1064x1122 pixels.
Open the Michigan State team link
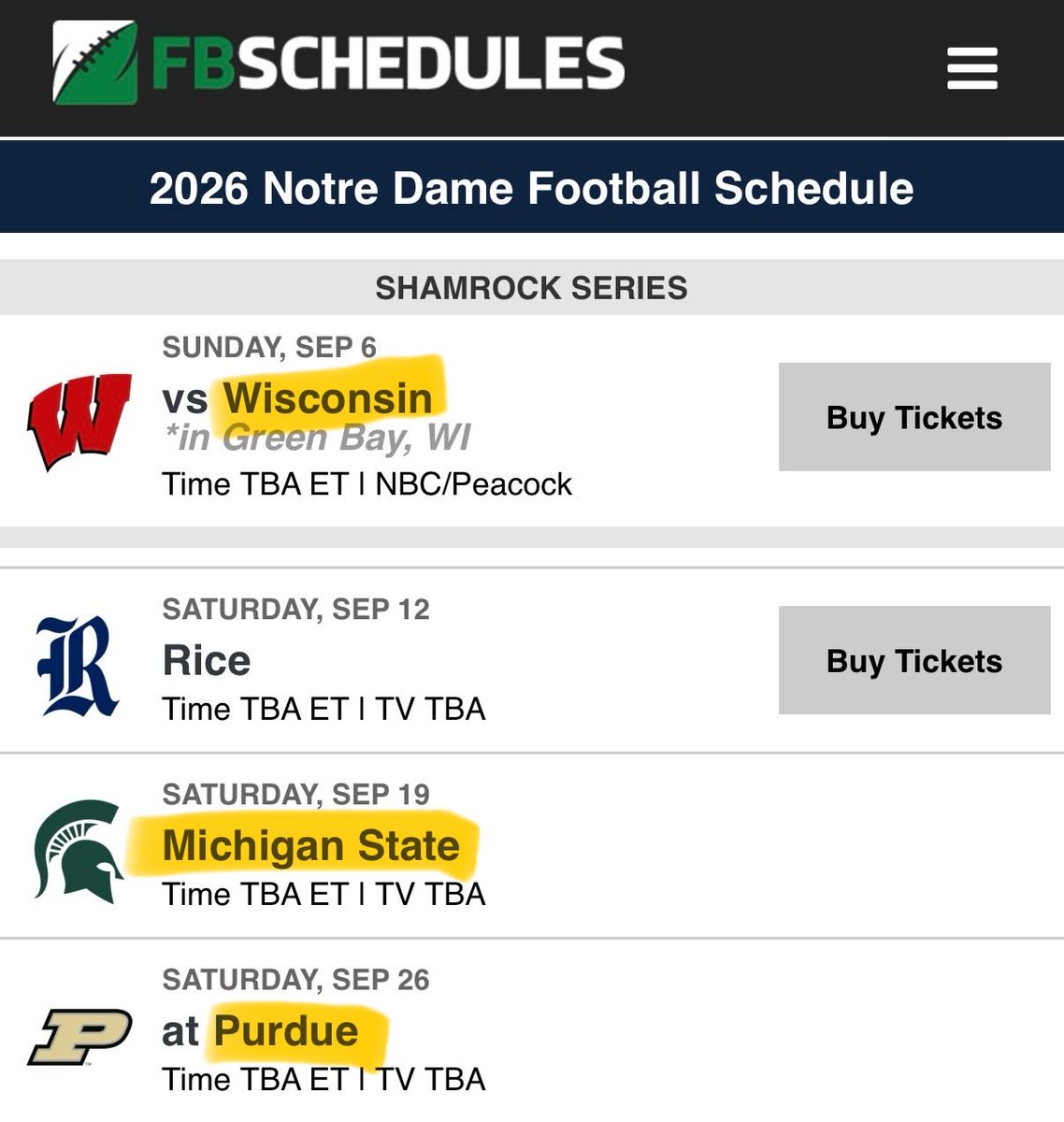pos(311,845)
